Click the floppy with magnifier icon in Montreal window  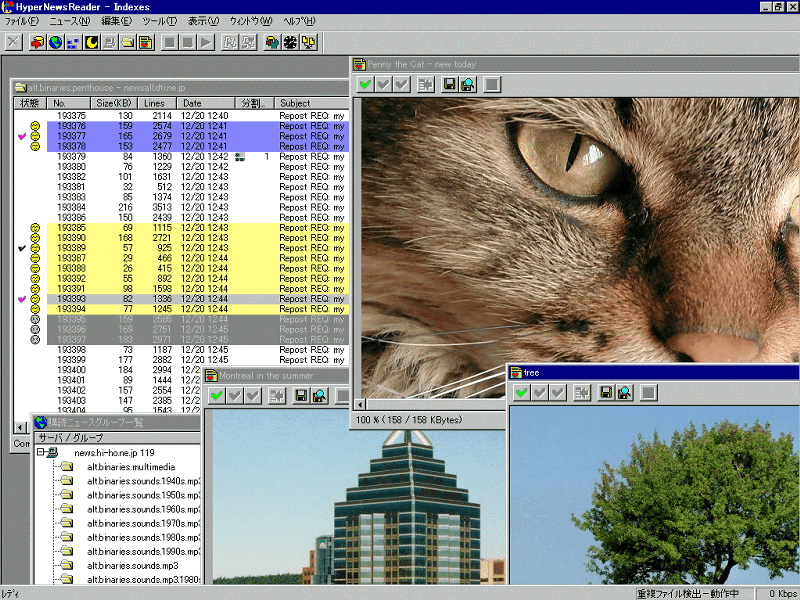click(319, 395)
